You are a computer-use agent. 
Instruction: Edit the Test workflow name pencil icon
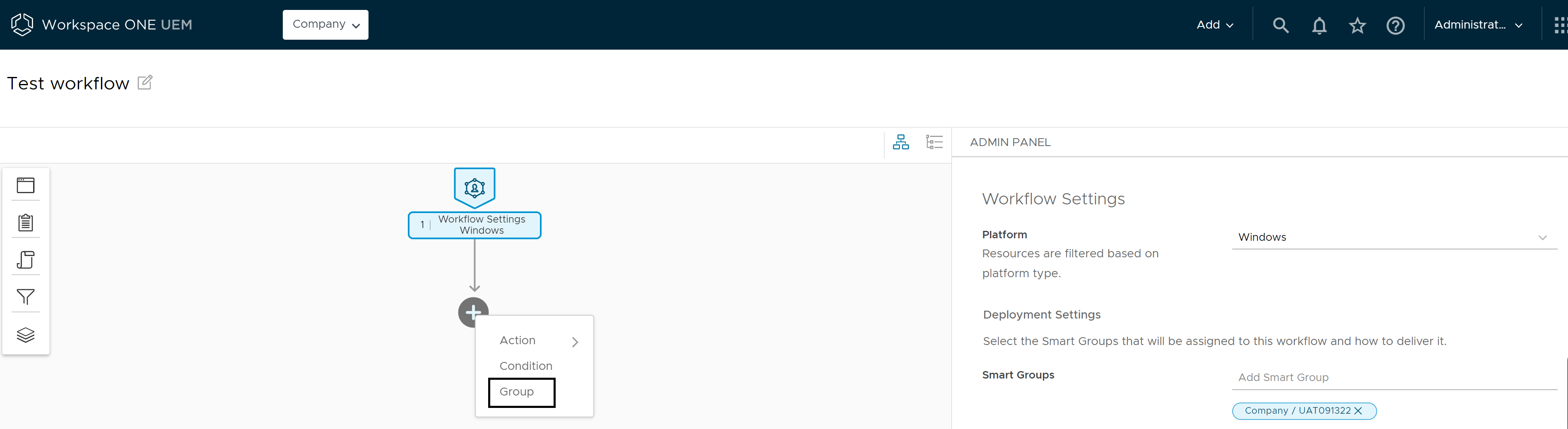point(145,82)
